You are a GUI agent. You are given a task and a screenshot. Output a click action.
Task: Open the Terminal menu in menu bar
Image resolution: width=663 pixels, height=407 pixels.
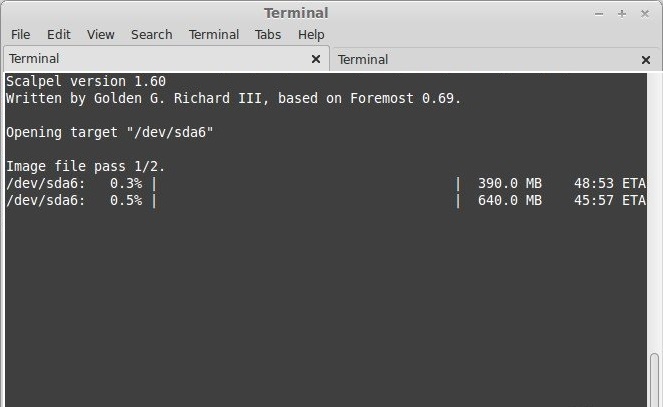point(214,35)
